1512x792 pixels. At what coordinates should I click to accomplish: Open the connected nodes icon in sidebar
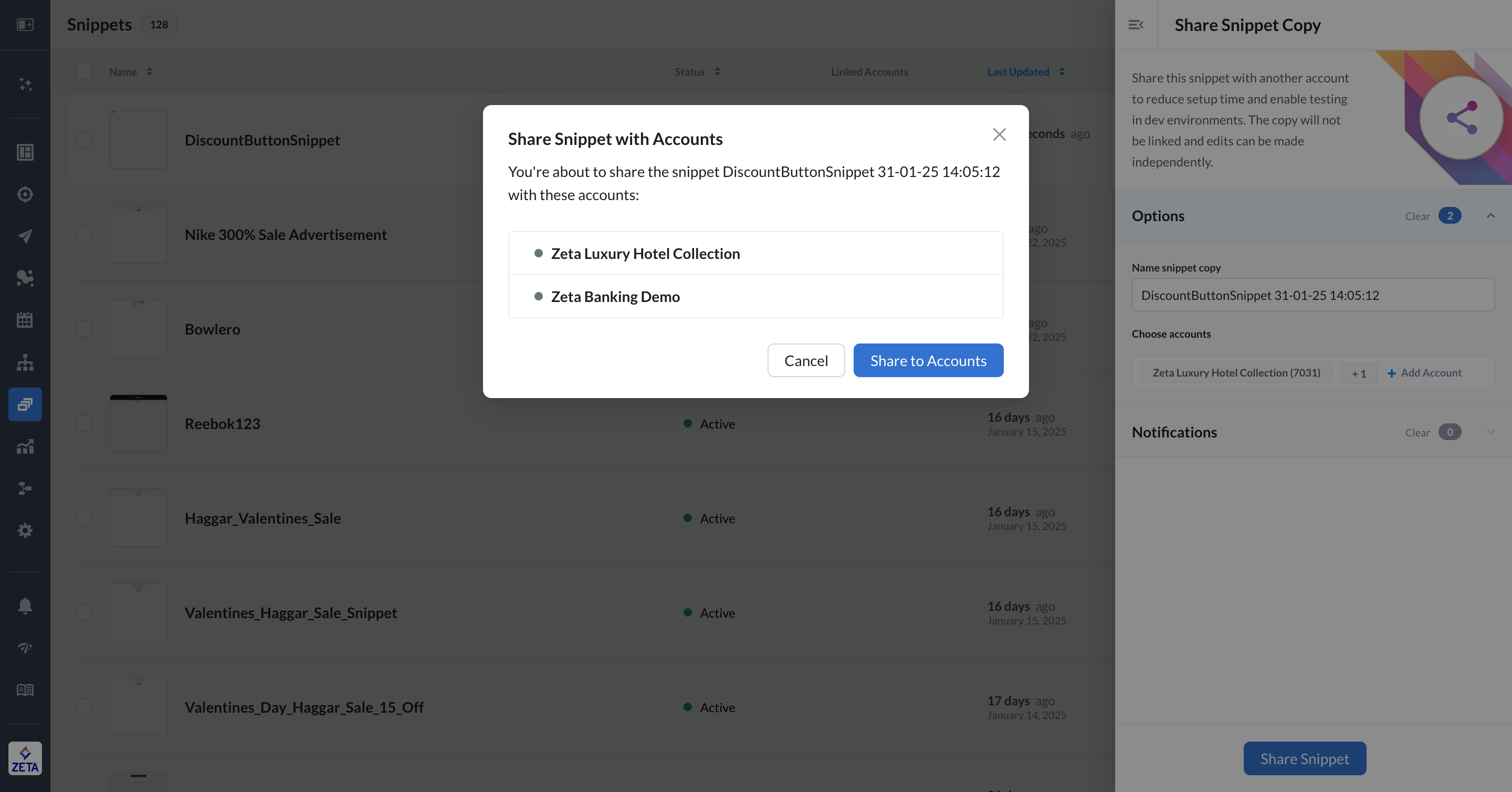point(25,278)
